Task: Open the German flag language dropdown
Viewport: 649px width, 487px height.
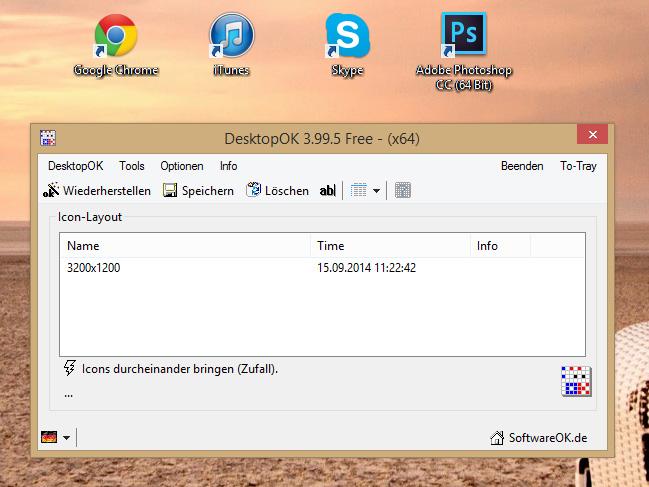Action: (x=55, y=437)
